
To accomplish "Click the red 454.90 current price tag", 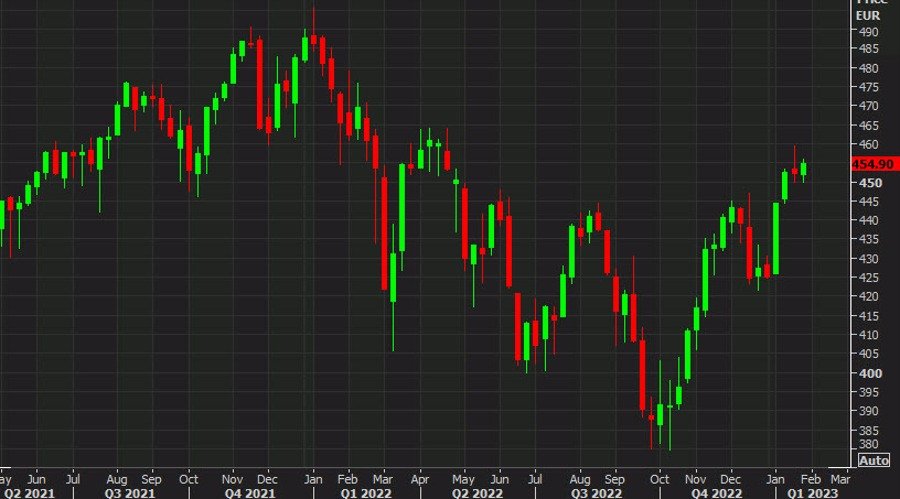I will point(873,165).
